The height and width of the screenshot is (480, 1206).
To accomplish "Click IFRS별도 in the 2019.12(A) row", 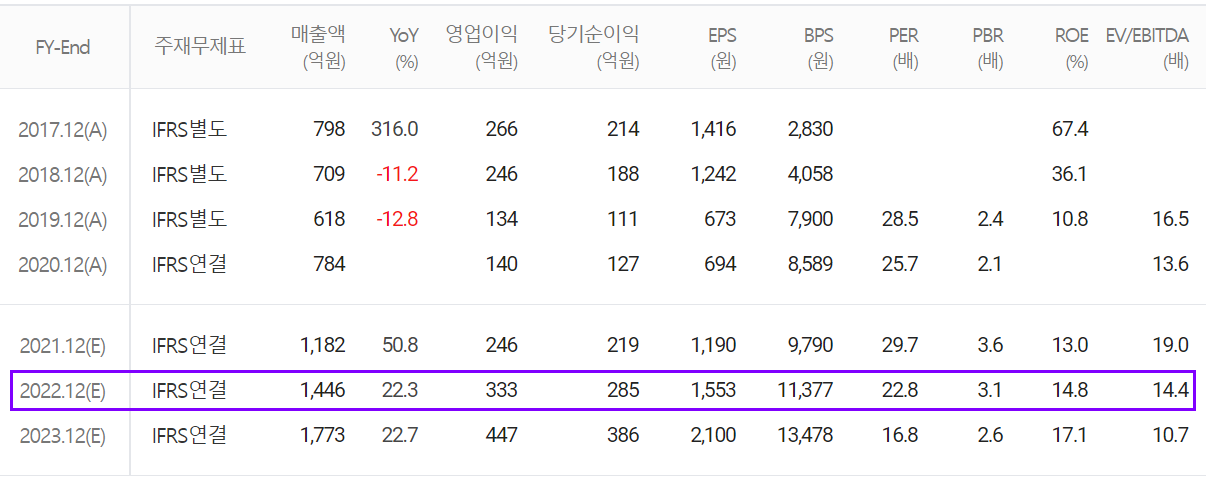I will pos(190,219).
